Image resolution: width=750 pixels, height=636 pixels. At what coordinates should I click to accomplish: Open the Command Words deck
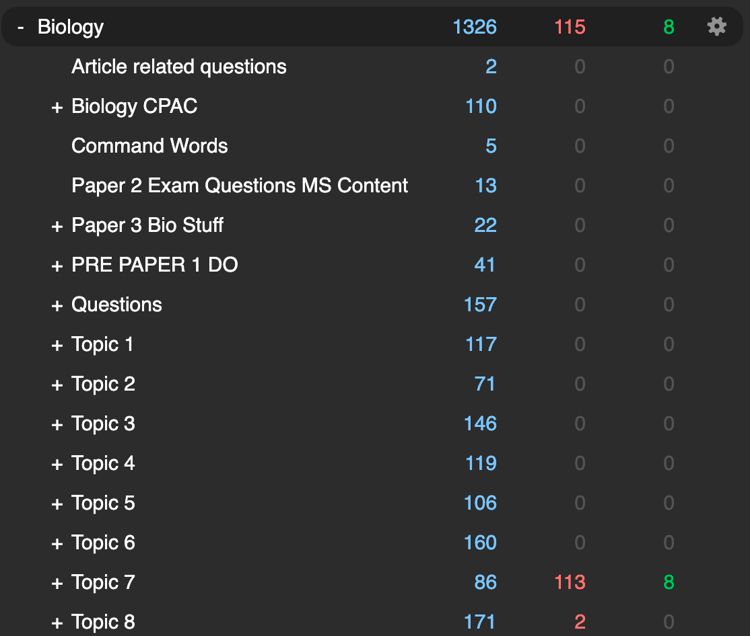point(149,146)
